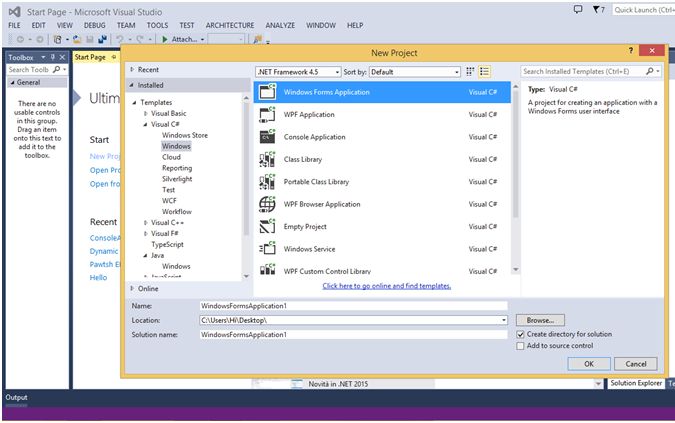
Task: Expand the Online section
Action: point(132,288)
